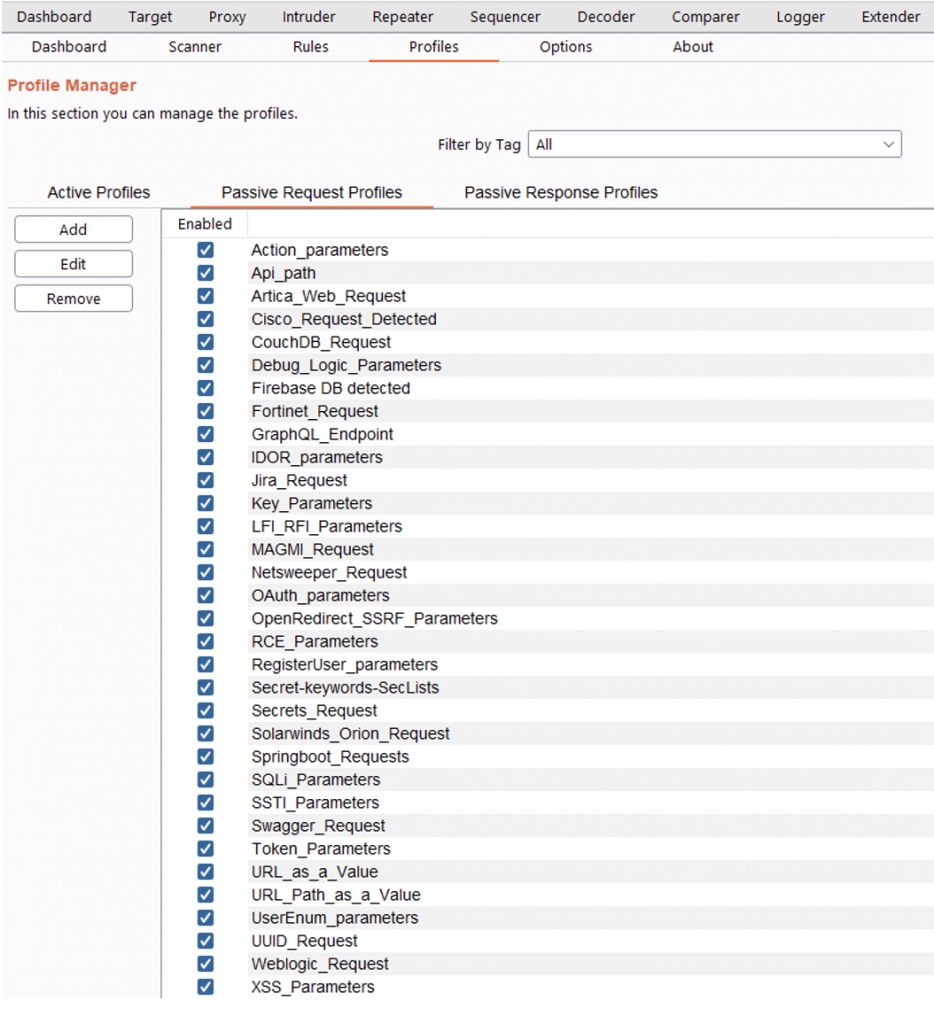Switch to the Active Profiles tab
This screenshot has width=934, height=1024.
(99, 192)
